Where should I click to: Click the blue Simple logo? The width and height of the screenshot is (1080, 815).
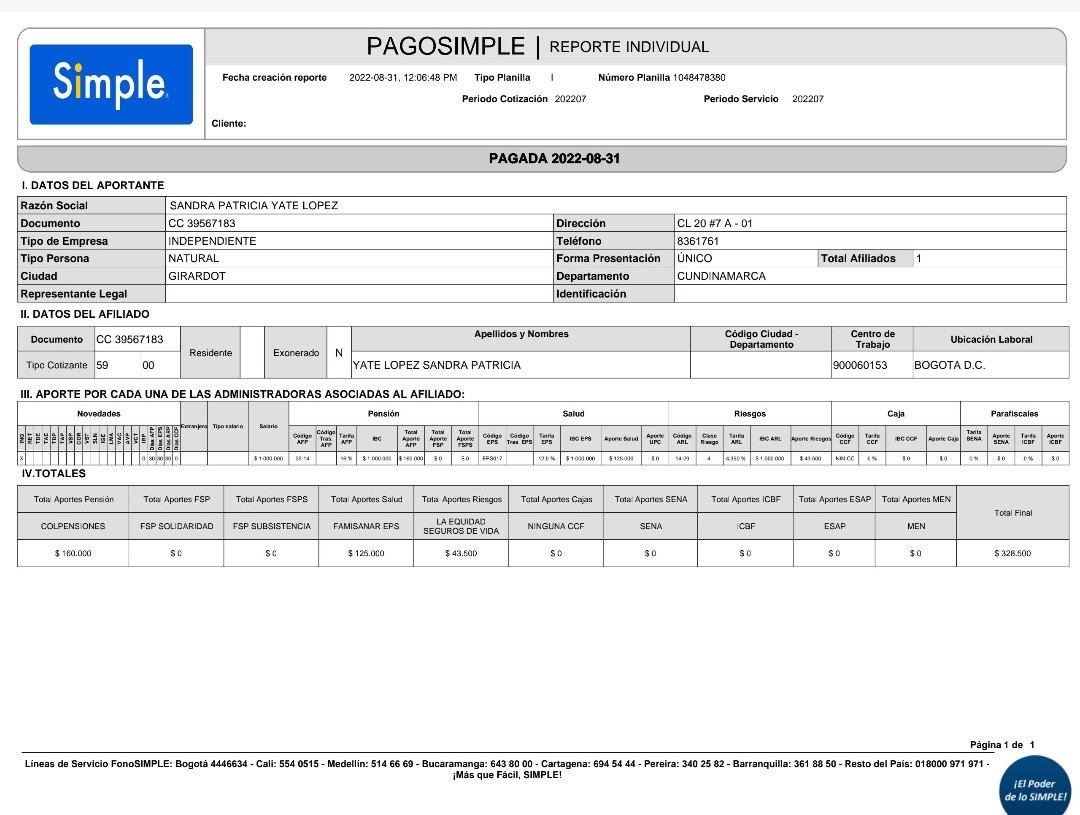(x=111, y=84)
